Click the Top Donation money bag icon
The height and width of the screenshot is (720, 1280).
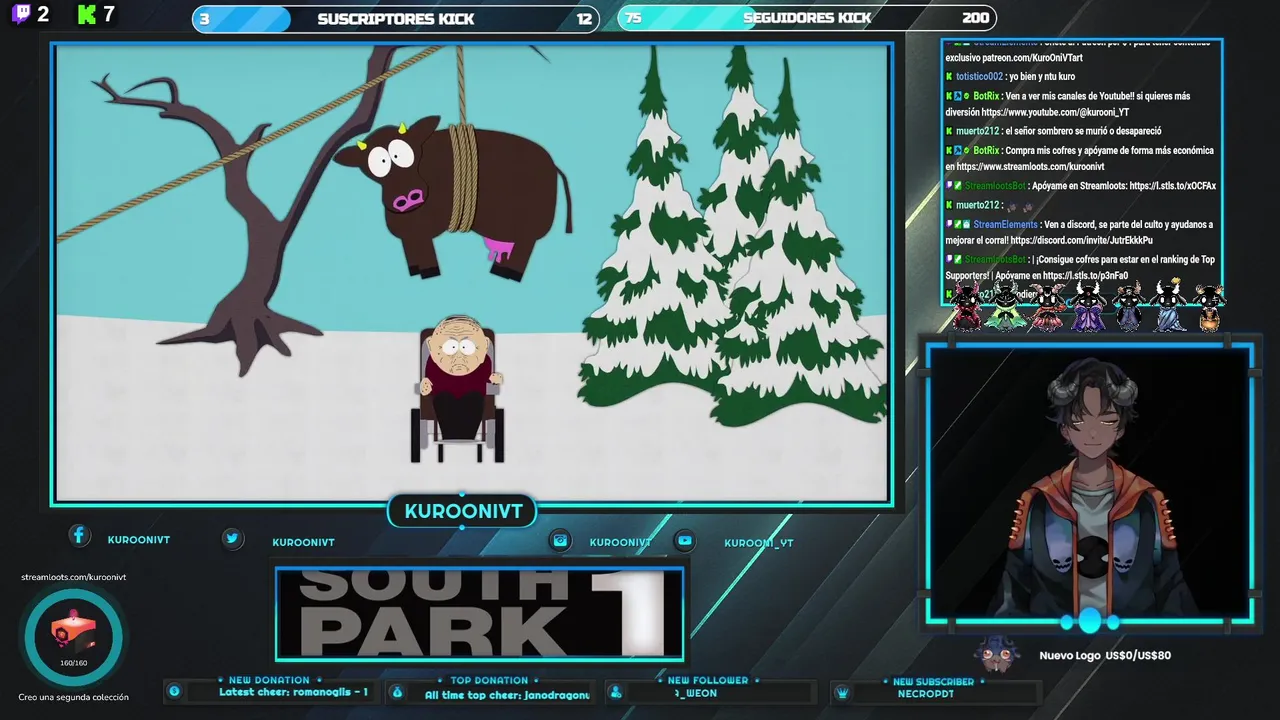pyautogui.click(x=396, y=692)
